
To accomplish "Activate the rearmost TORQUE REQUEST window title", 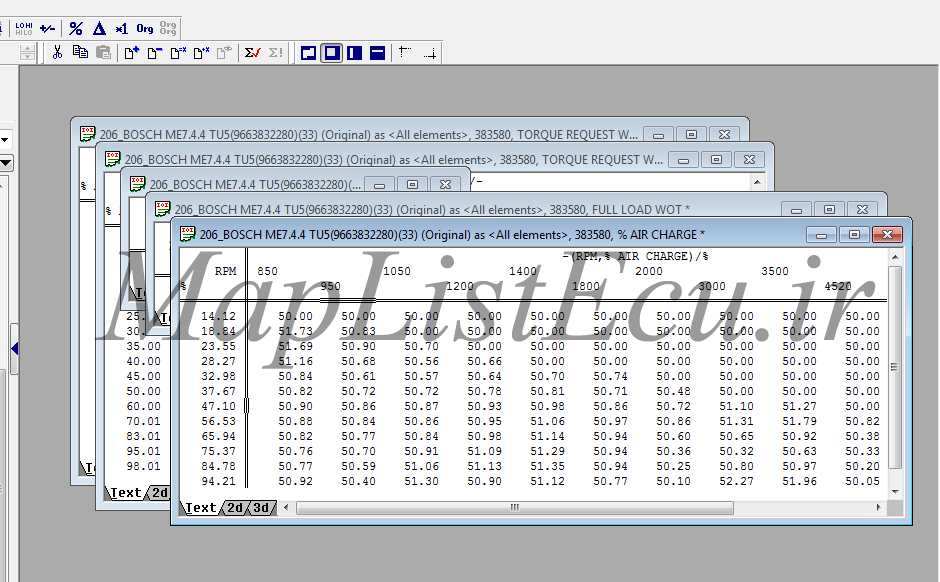I will pyautogui.click(x=368, y=135).
